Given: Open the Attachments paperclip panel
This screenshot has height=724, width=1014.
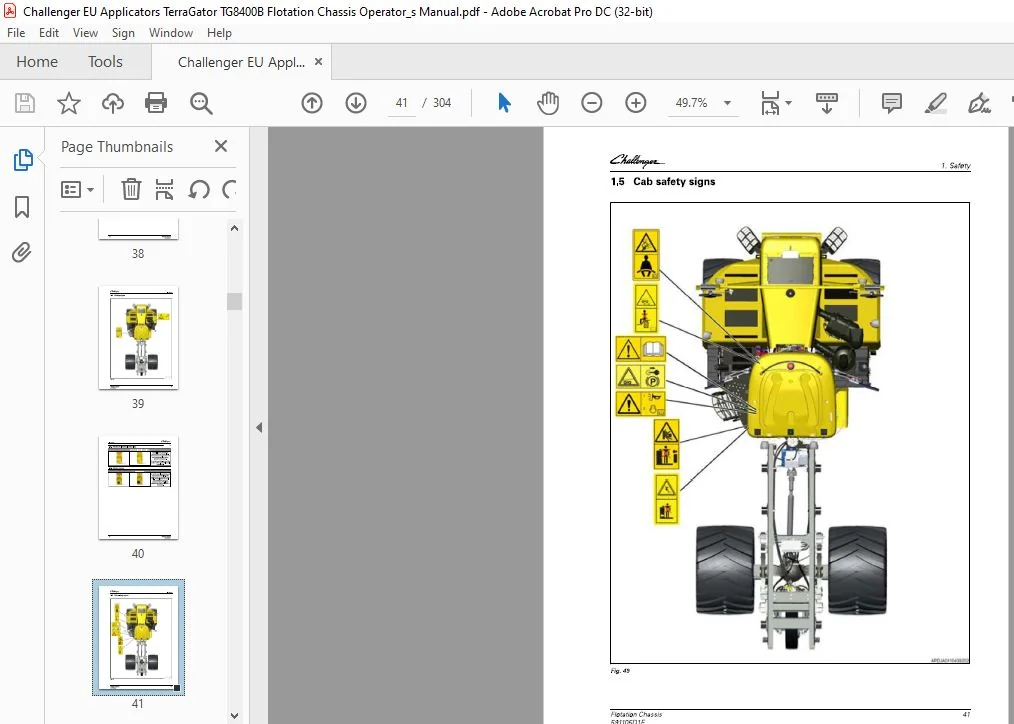Looking at the screenshot, I should (x=22, y=252).
